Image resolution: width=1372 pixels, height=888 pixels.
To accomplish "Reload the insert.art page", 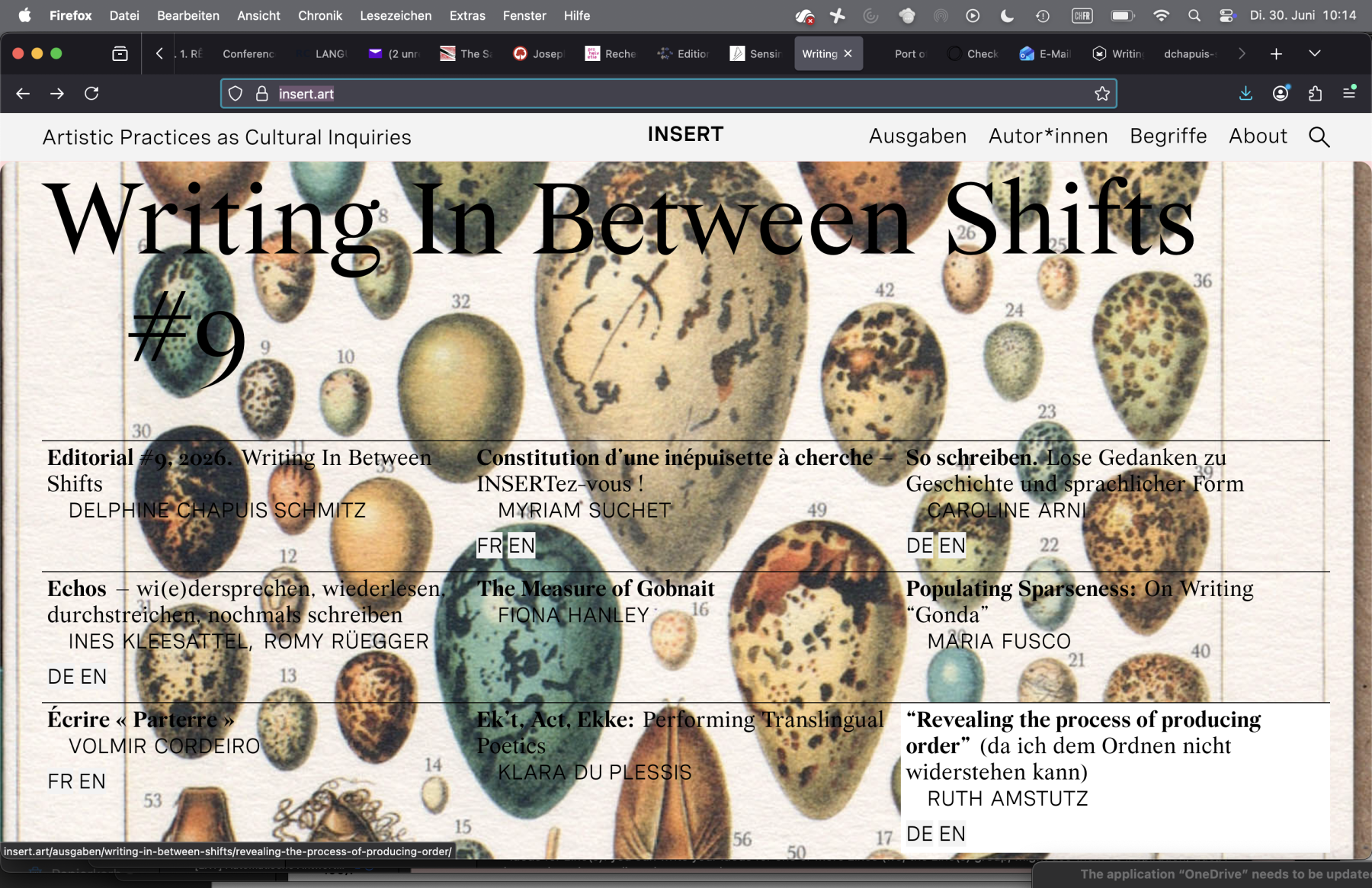I will click(x=91, y=94).
